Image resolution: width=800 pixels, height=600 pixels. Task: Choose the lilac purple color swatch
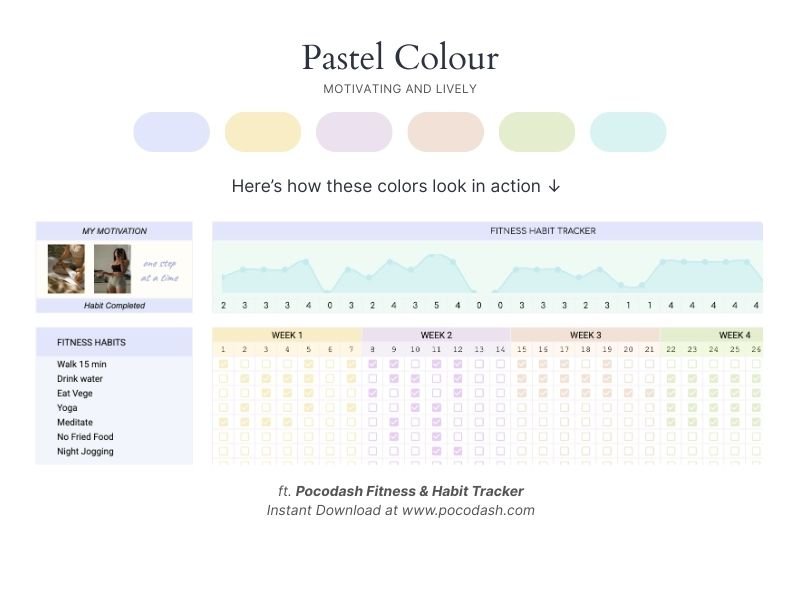[x=354, y=132]
